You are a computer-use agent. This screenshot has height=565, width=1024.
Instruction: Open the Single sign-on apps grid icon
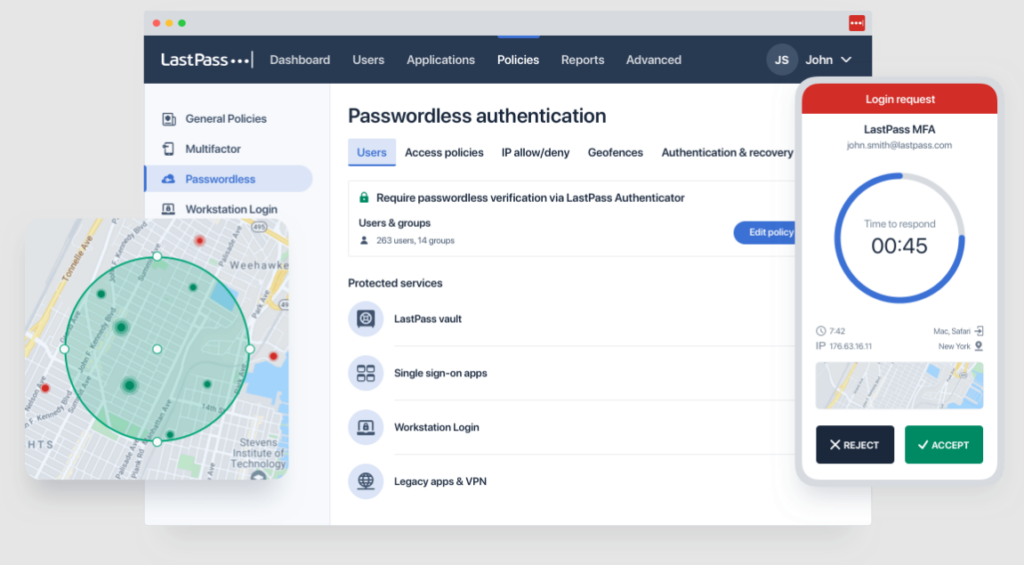click(x=366, y=373)
